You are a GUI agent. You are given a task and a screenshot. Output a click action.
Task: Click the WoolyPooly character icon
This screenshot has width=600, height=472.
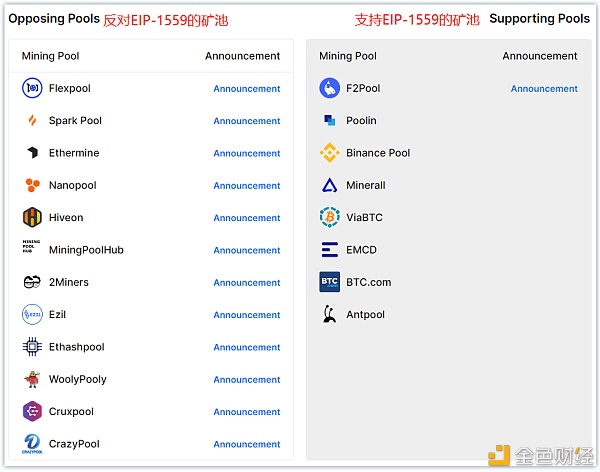point(32,379)
